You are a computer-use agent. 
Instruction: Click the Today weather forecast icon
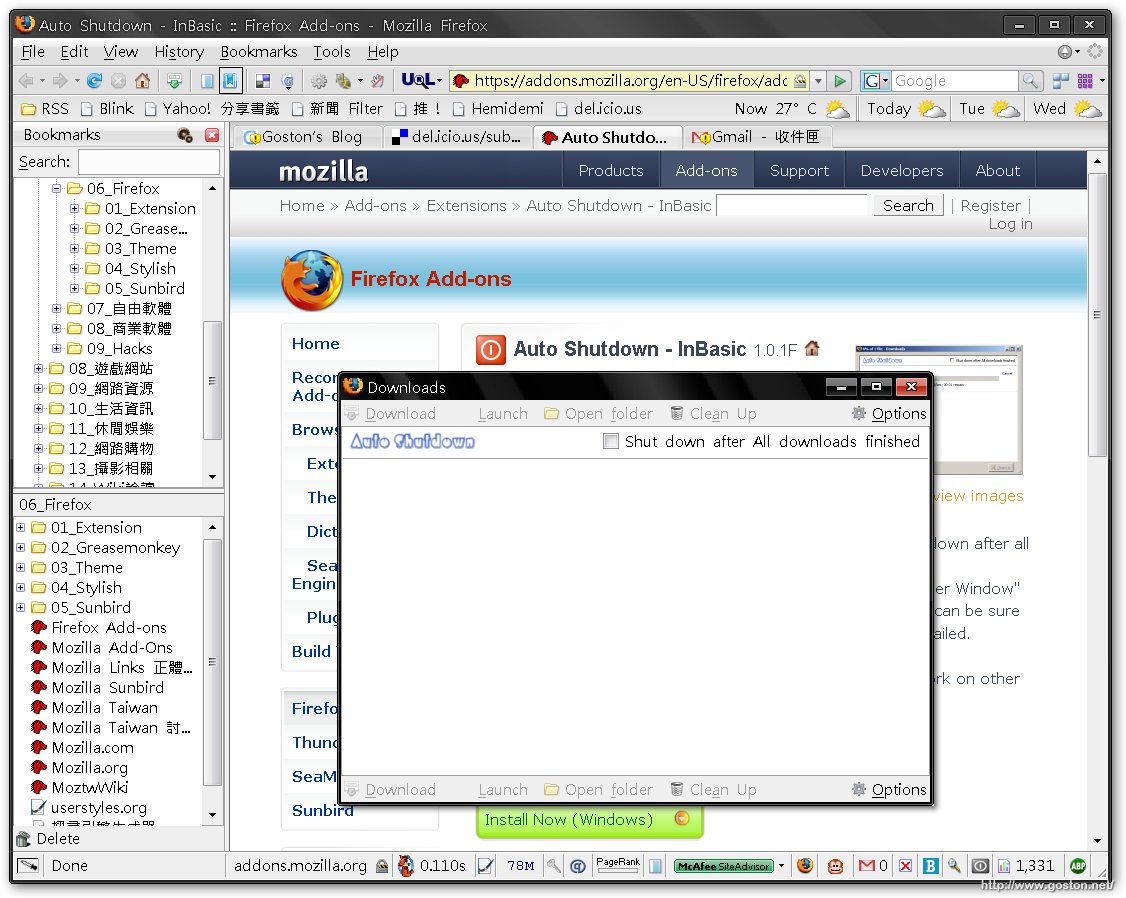(x=931, y=109)
